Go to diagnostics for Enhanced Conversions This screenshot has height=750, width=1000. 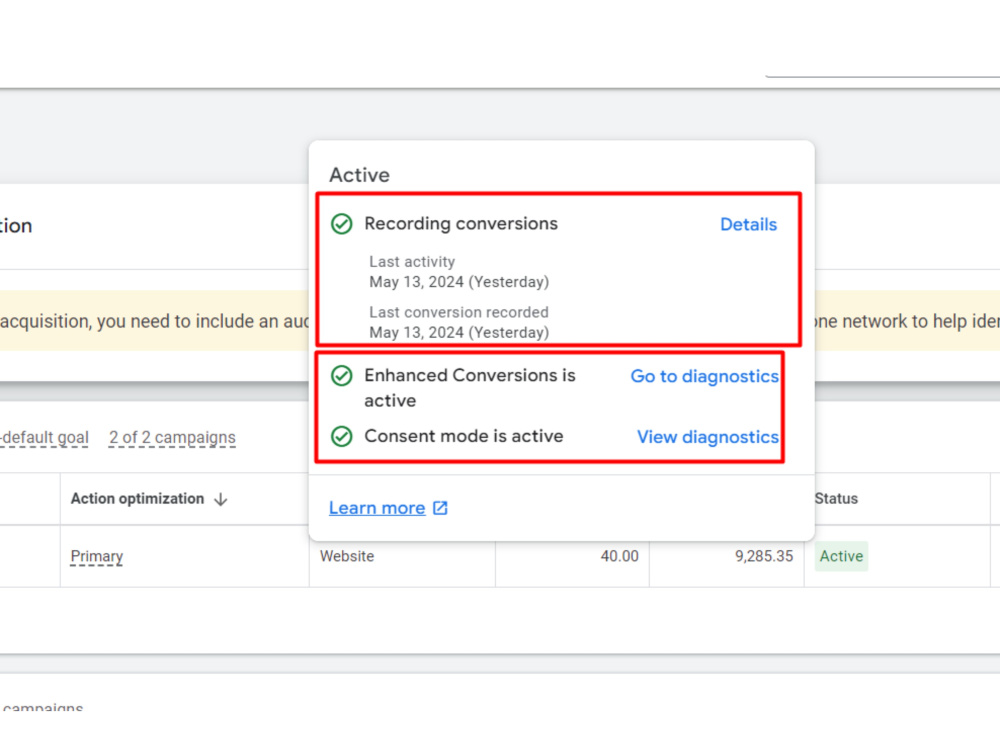pyautogui.click(x=704, y=376)
